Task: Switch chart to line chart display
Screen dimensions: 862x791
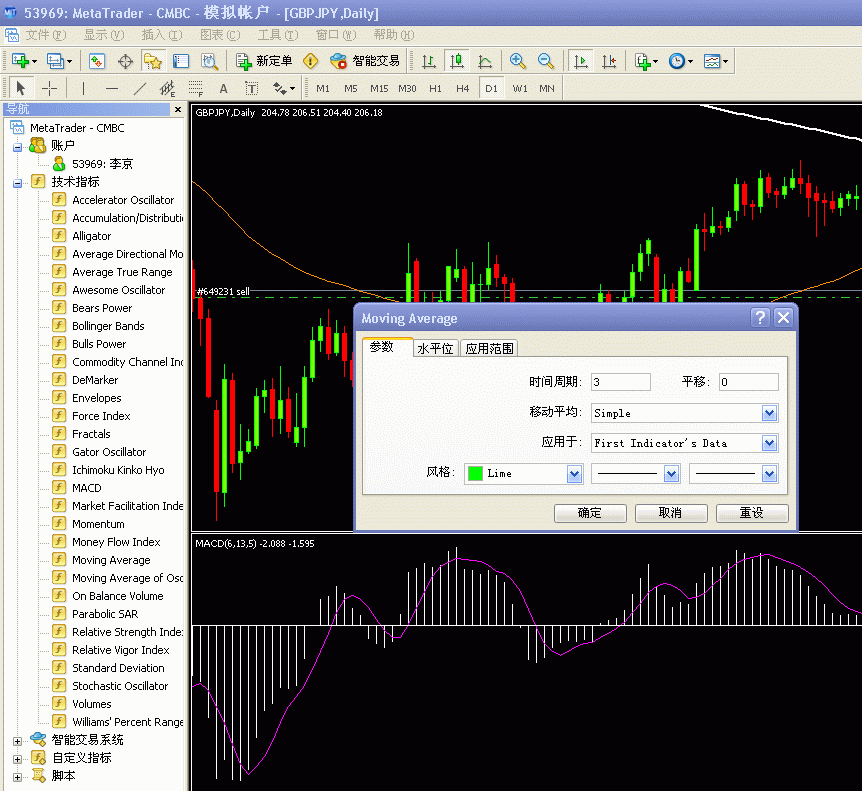Action: point(485,61)
